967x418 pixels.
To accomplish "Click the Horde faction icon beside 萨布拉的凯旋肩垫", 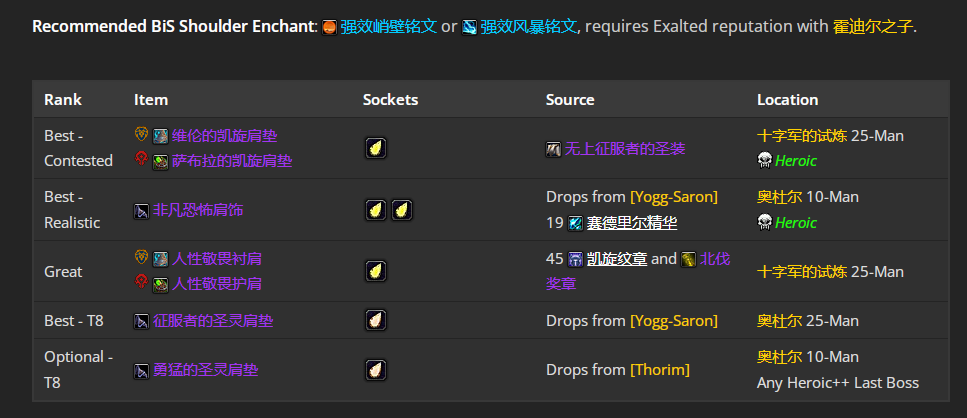I will click(x=141, y=160).
